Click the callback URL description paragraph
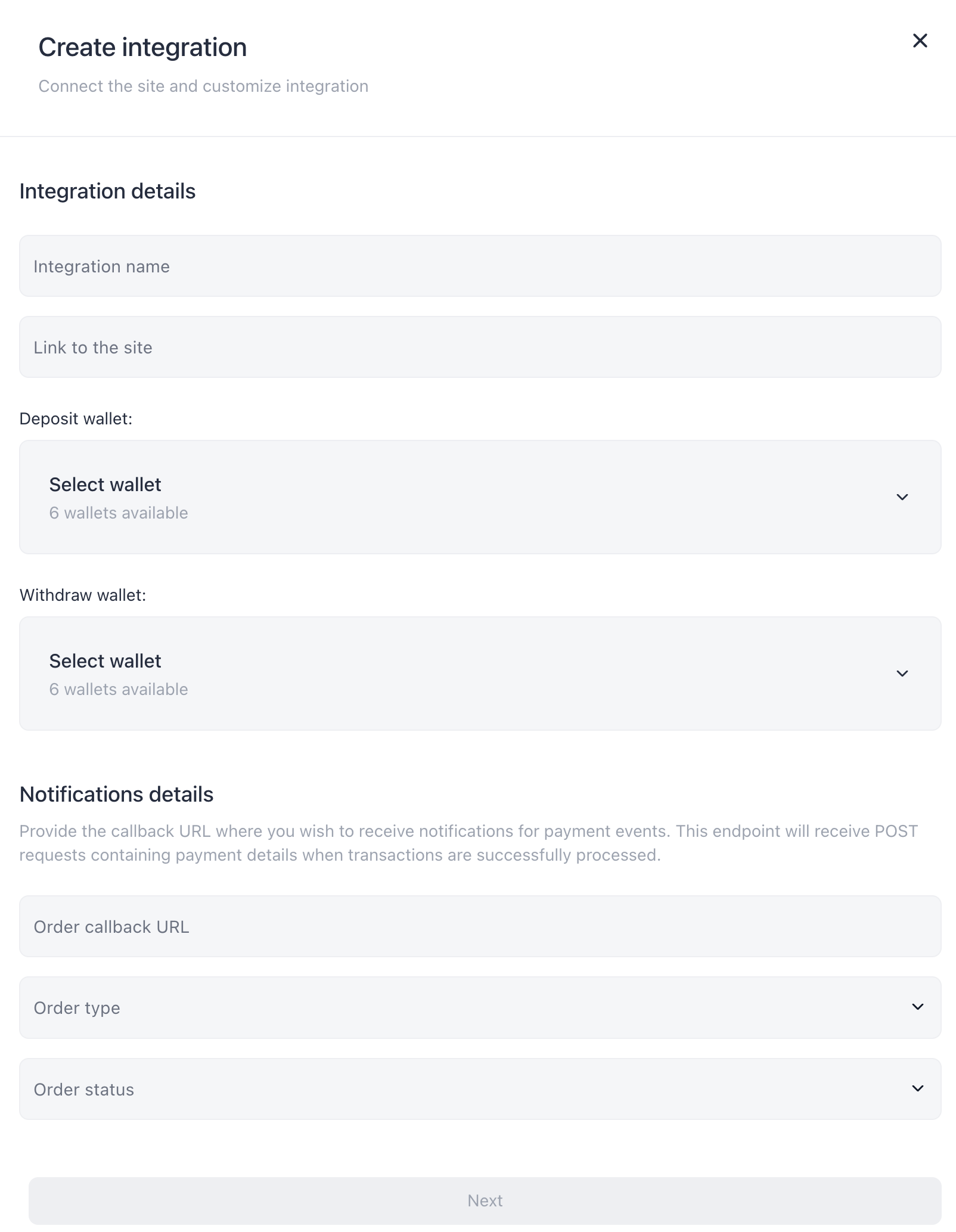 468,843
